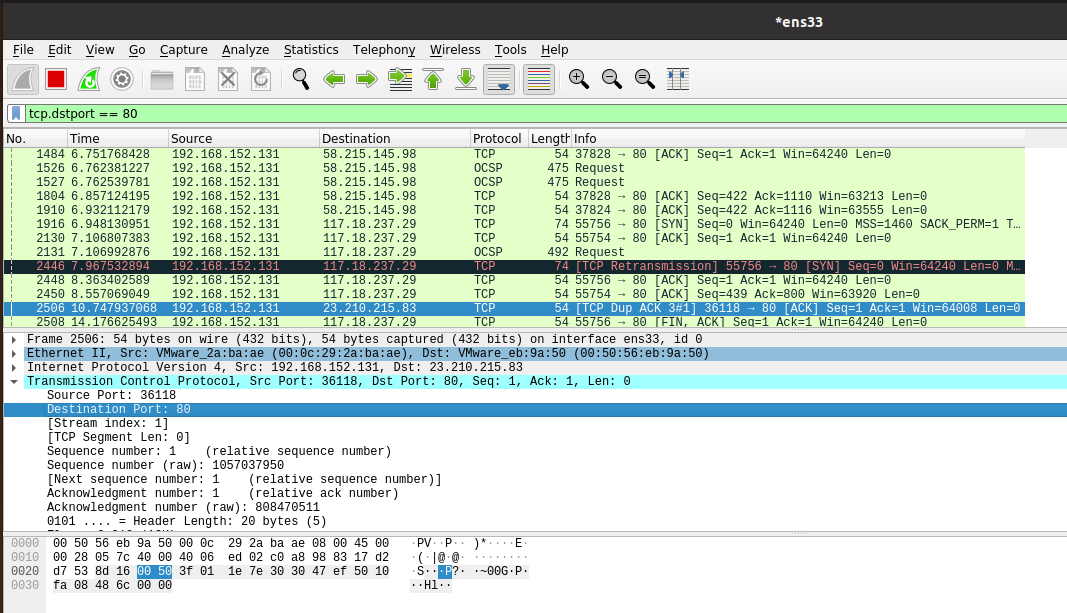Jump to the last packet
This screenshot has width=1067, height=613.
[x=465, y=79]
